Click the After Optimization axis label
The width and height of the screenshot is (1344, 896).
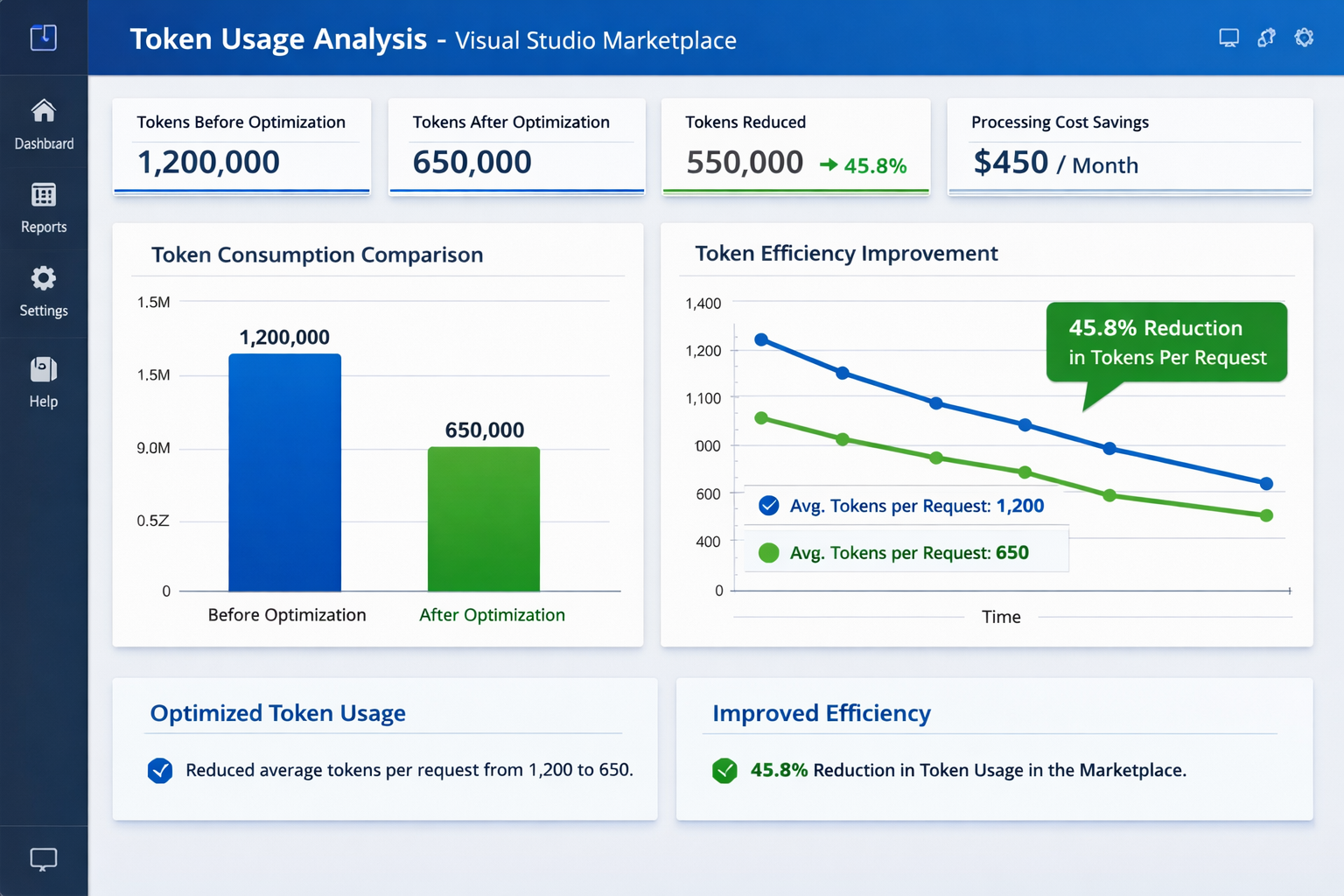[x=492, y=615]
